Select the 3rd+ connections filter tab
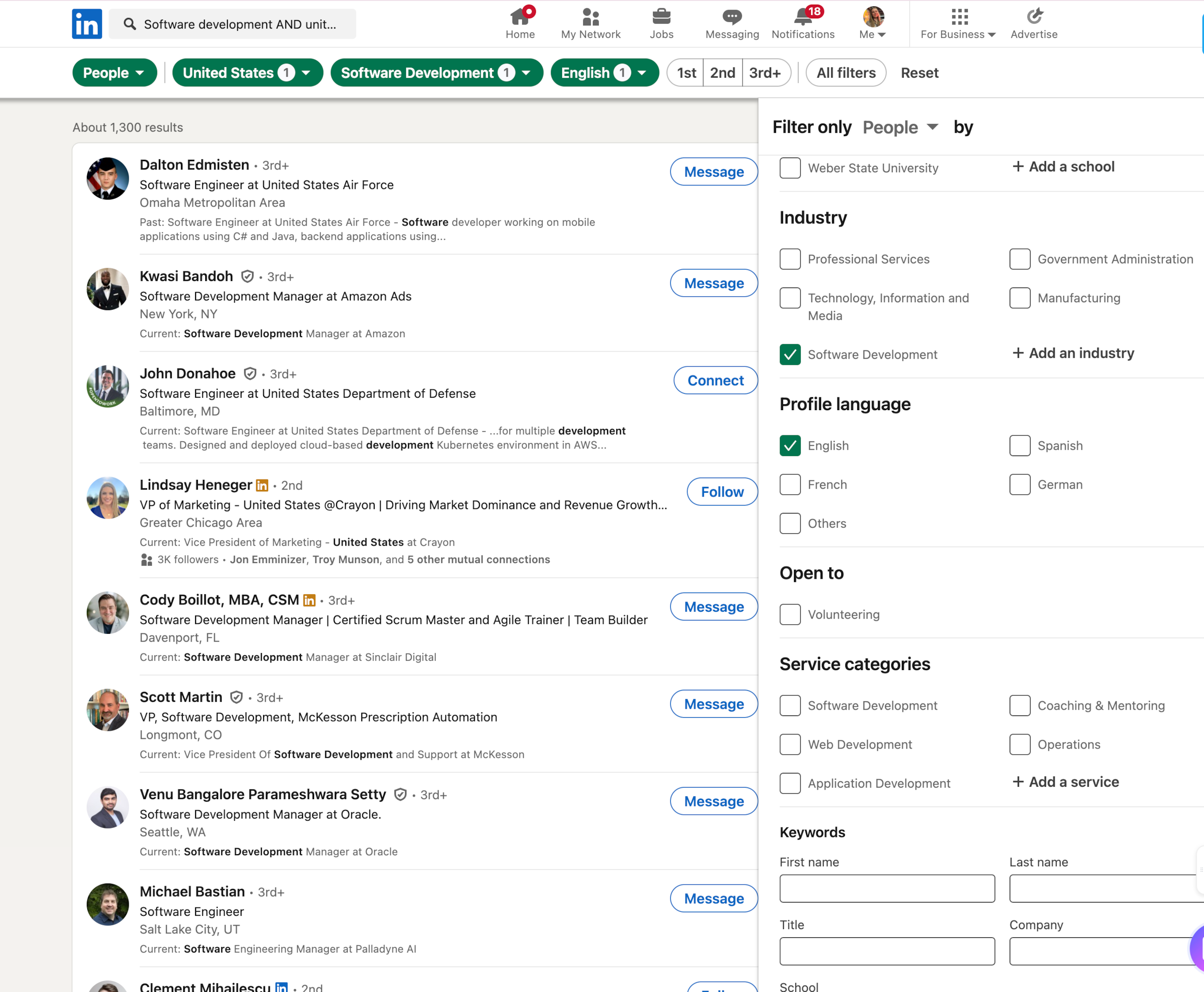The height and width of the screenshot is (992, 1204). point(765,73)
